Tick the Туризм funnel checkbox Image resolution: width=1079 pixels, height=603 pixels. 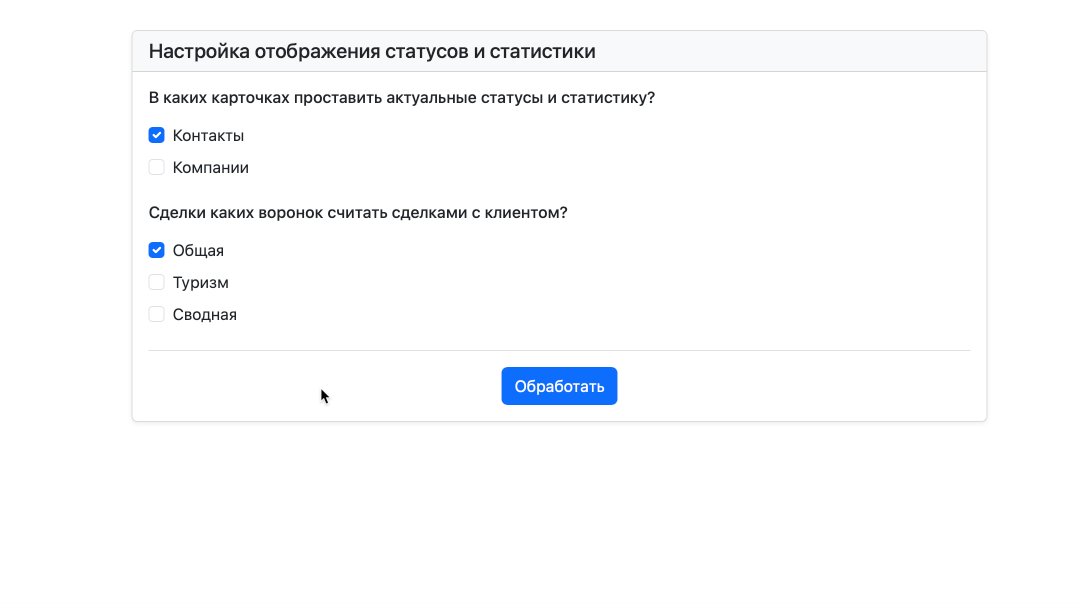tap(157, 282)
